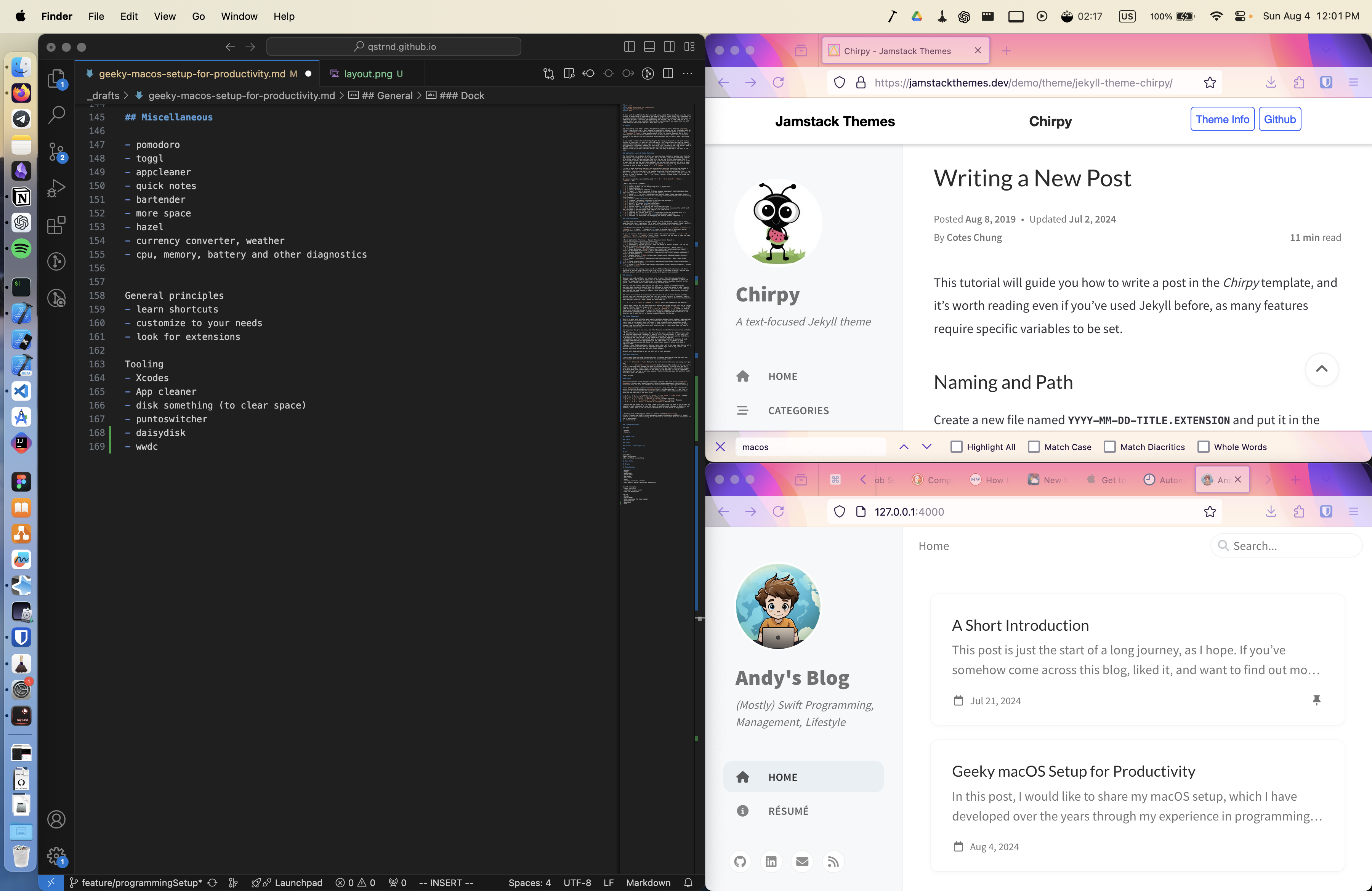Open the Go menu in macOS menu bar
Image resolution: width=1372 pixels, height=891 pixels.
pyautogui.click(x=198, y=16)
